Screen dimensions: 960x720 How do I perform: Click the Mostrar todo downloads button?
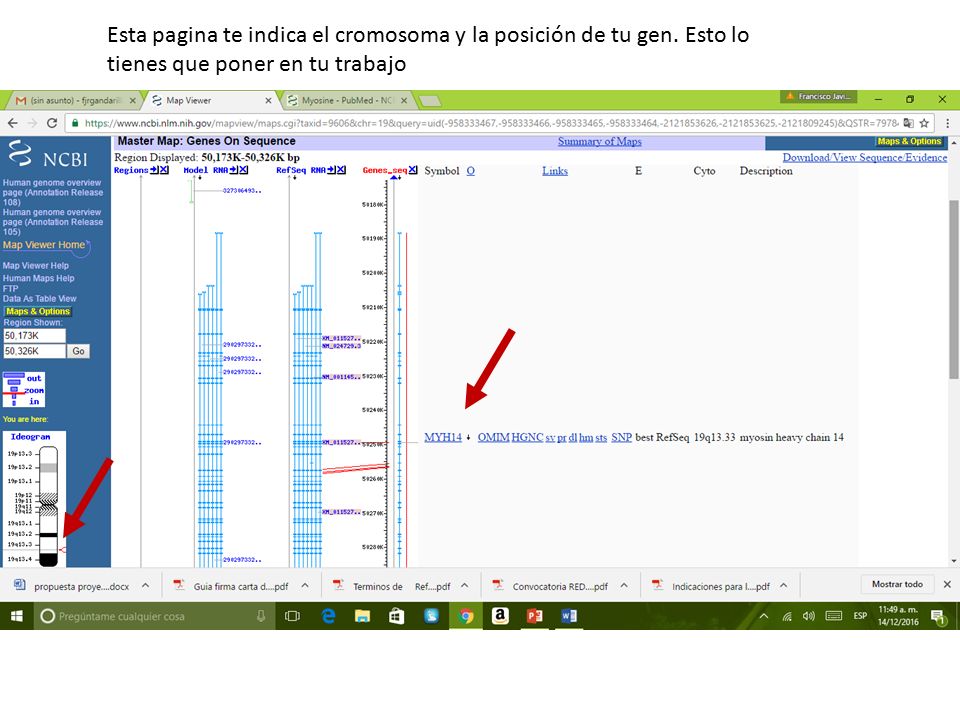pyautogui.click(x=897, y=584)
